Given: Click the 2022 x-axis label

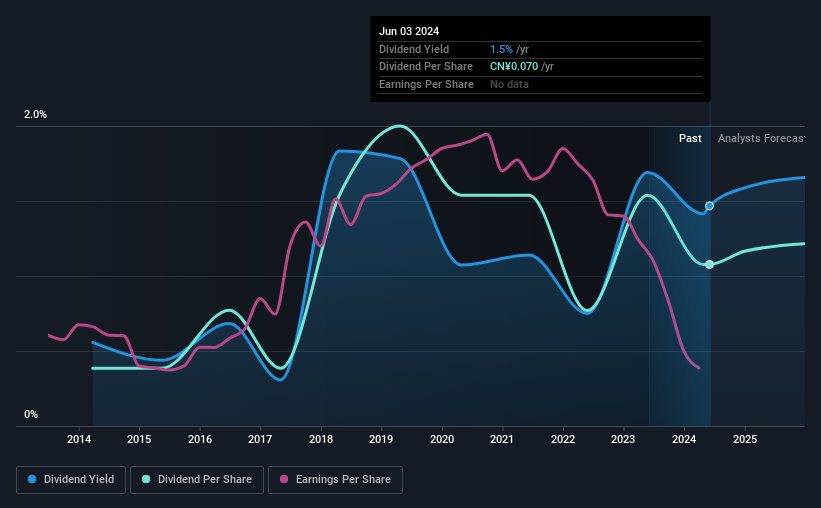Looking at the screenshot, I should (x=563, y=439).
